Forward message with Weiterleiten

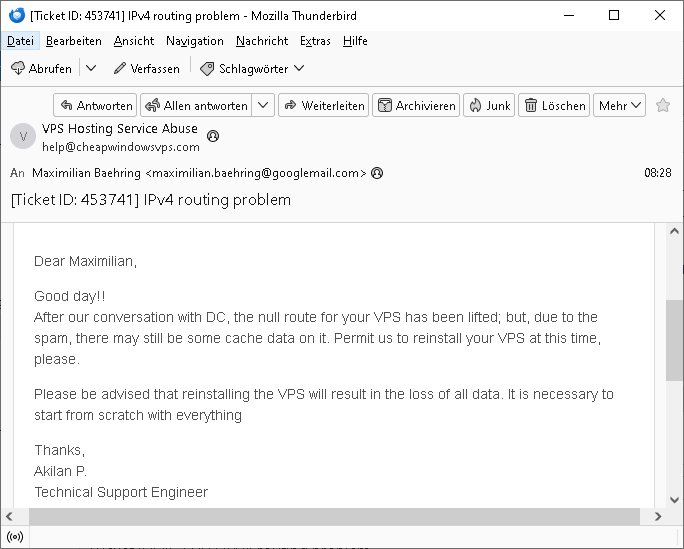(x=323, y=105)
